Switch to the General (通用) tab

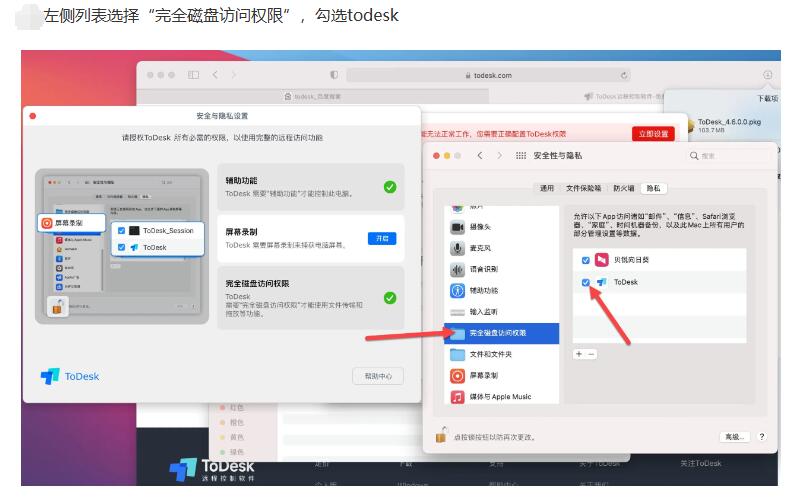coord(547,188)
